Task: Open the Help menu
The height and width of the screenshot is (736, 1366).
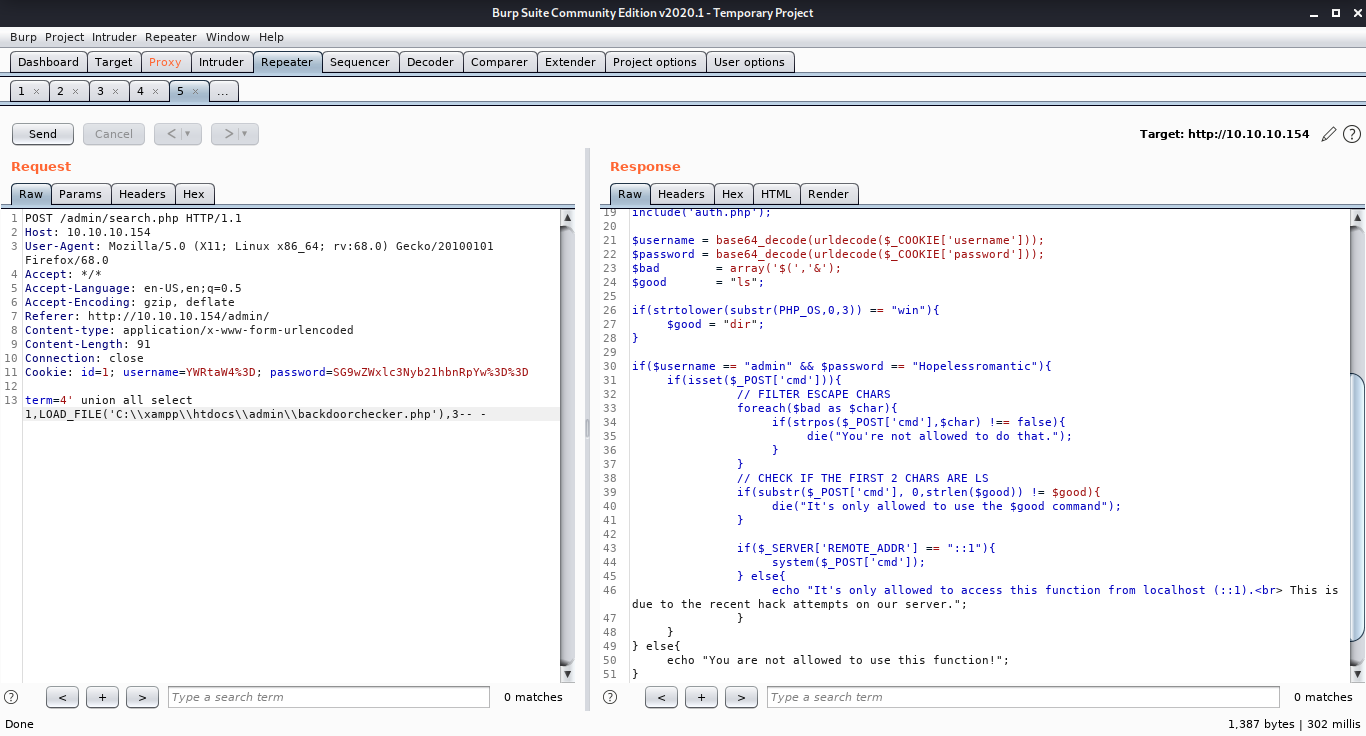Action: coord(271,37)
